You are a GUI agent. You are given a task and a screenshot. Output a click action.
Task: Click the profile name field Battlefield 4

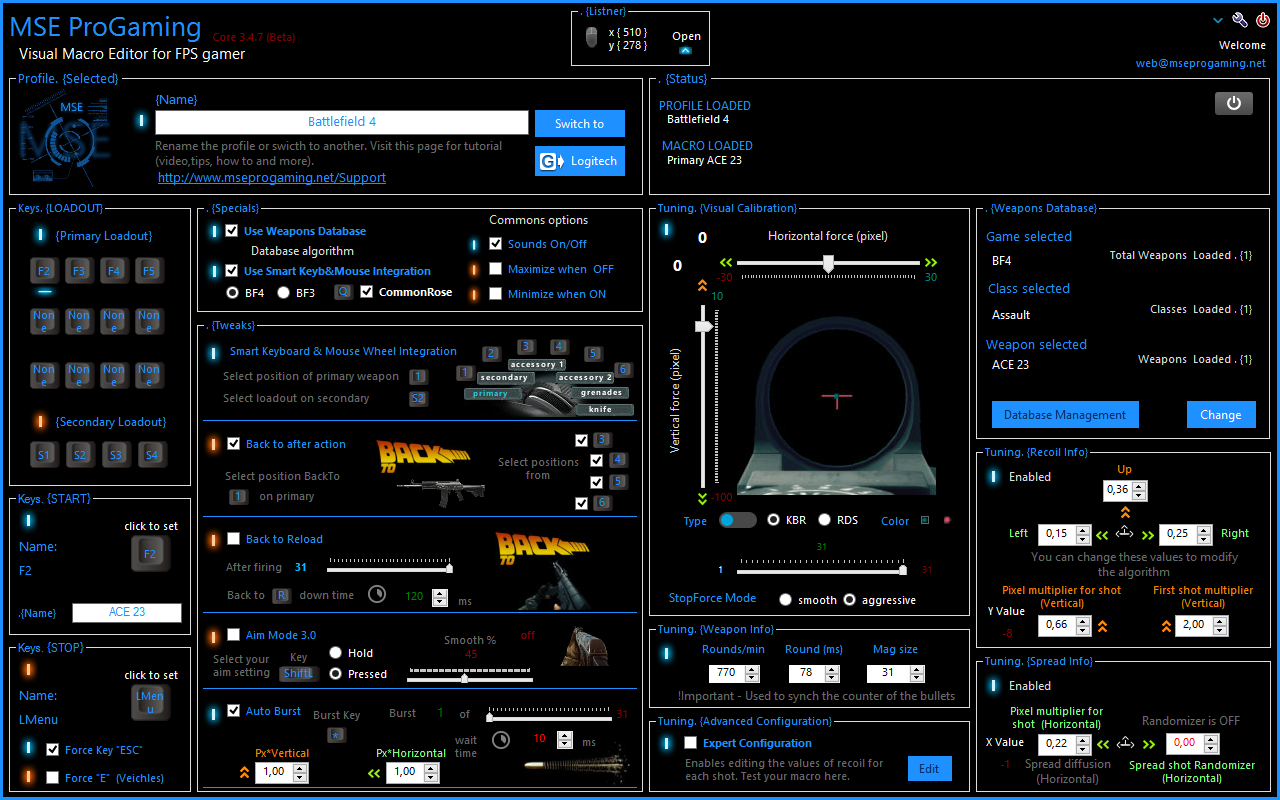[x=342, y=122]
